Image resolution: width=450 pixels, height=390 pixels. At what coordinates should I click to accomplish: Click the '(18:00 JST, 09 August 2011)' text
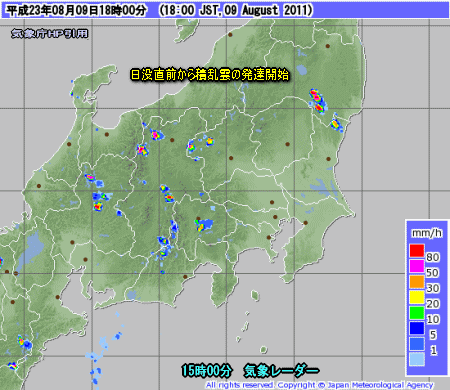pyautogui.click(x=236, y=10)
